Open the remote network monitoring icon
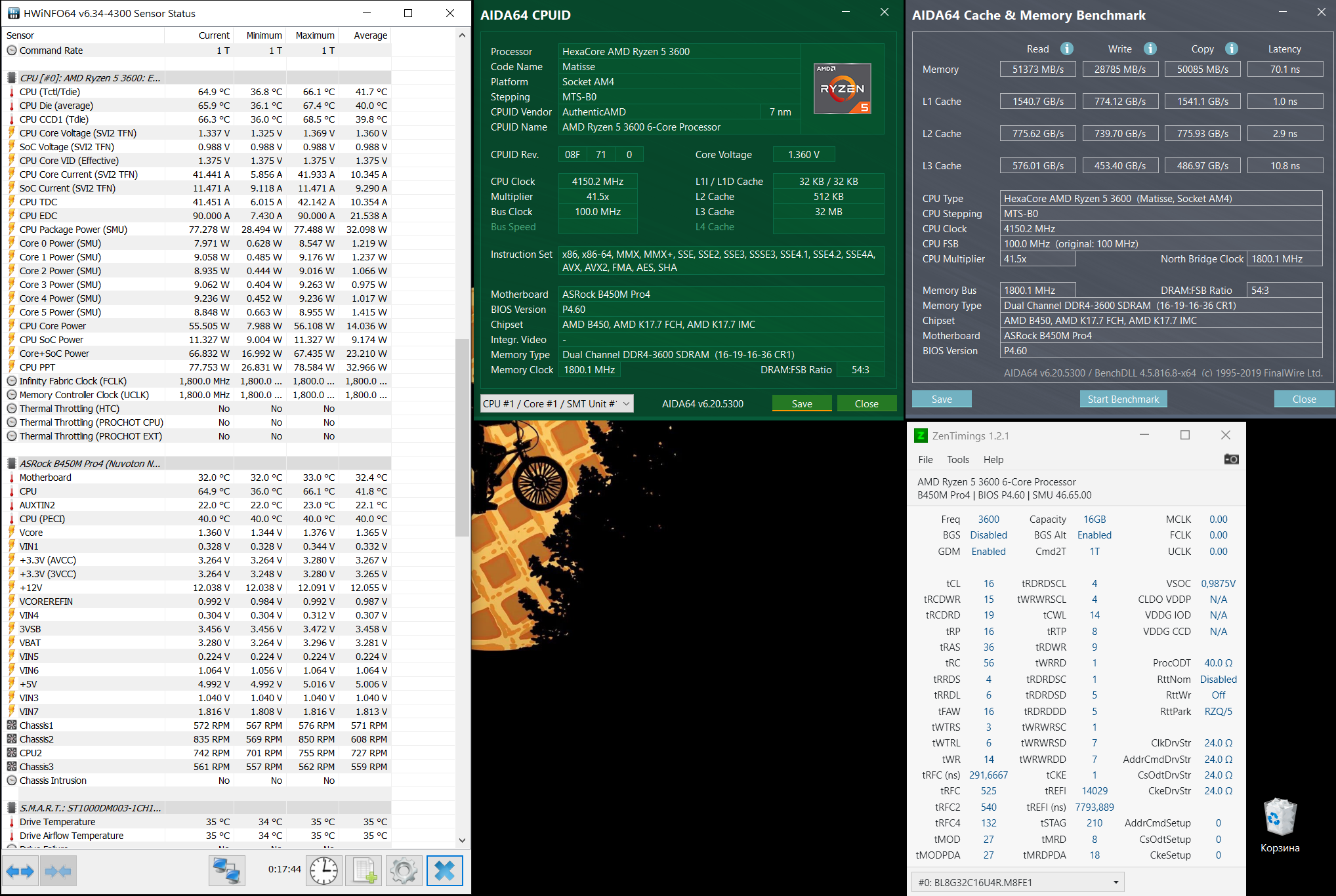1336x896 pixels. click(227, 871)
